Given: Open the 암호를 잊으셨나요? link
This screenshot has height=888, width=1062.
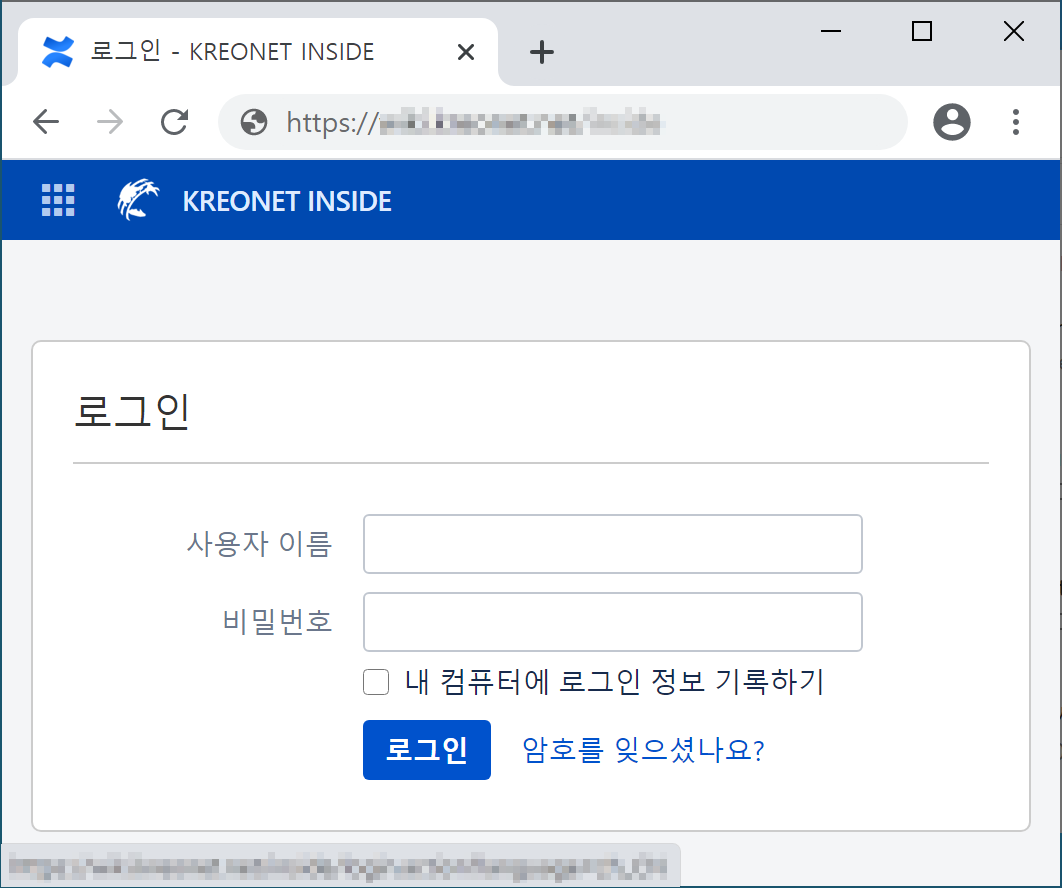Looking at the screenshot, I should pos(643,750).
